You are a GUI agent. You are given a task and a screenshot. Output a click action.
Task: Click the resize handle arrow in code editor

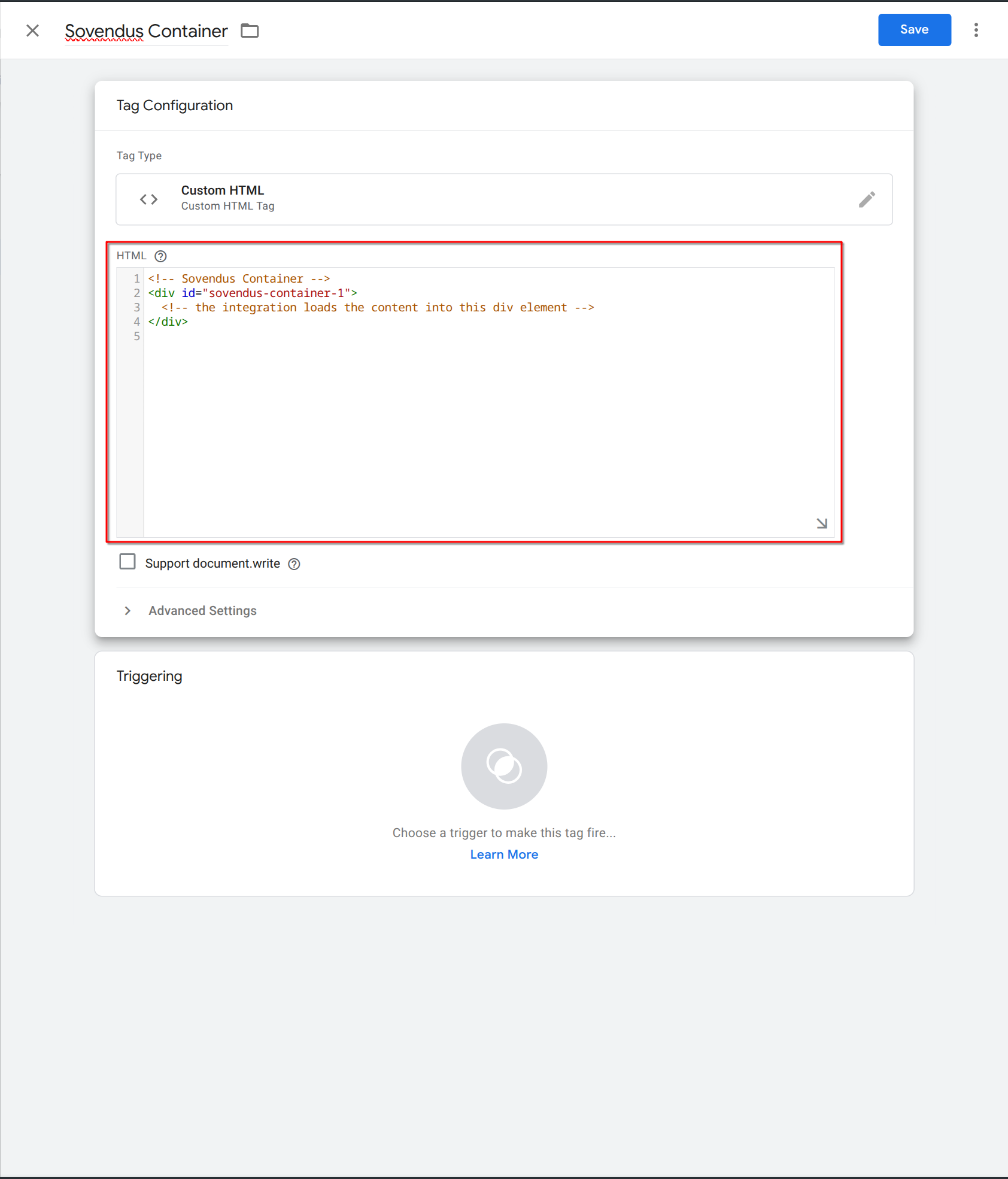[822, 523]
